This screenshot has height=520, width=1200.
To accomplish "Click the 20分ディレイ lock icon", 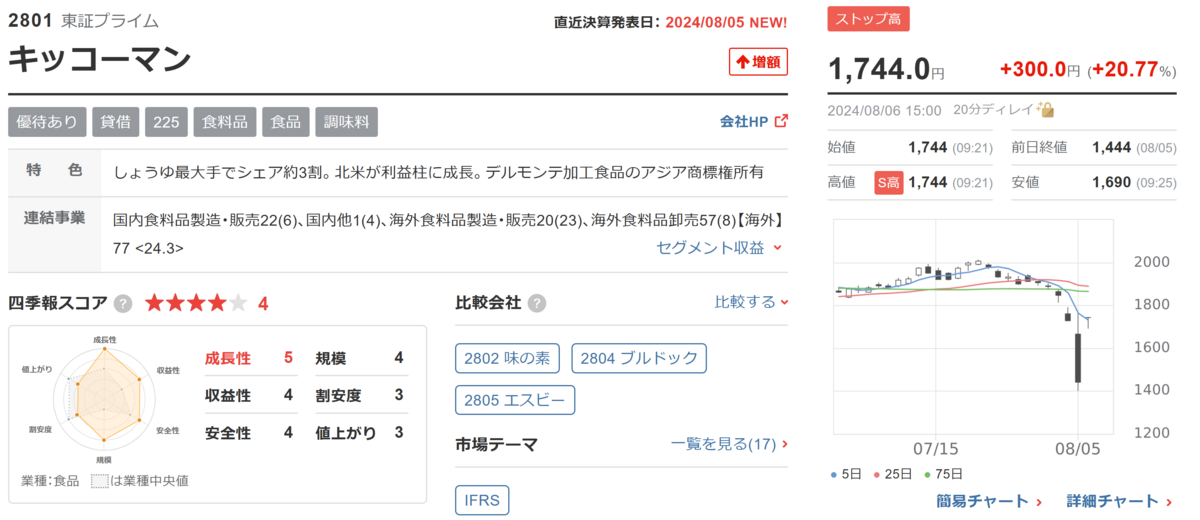I will coord(1047,110).
